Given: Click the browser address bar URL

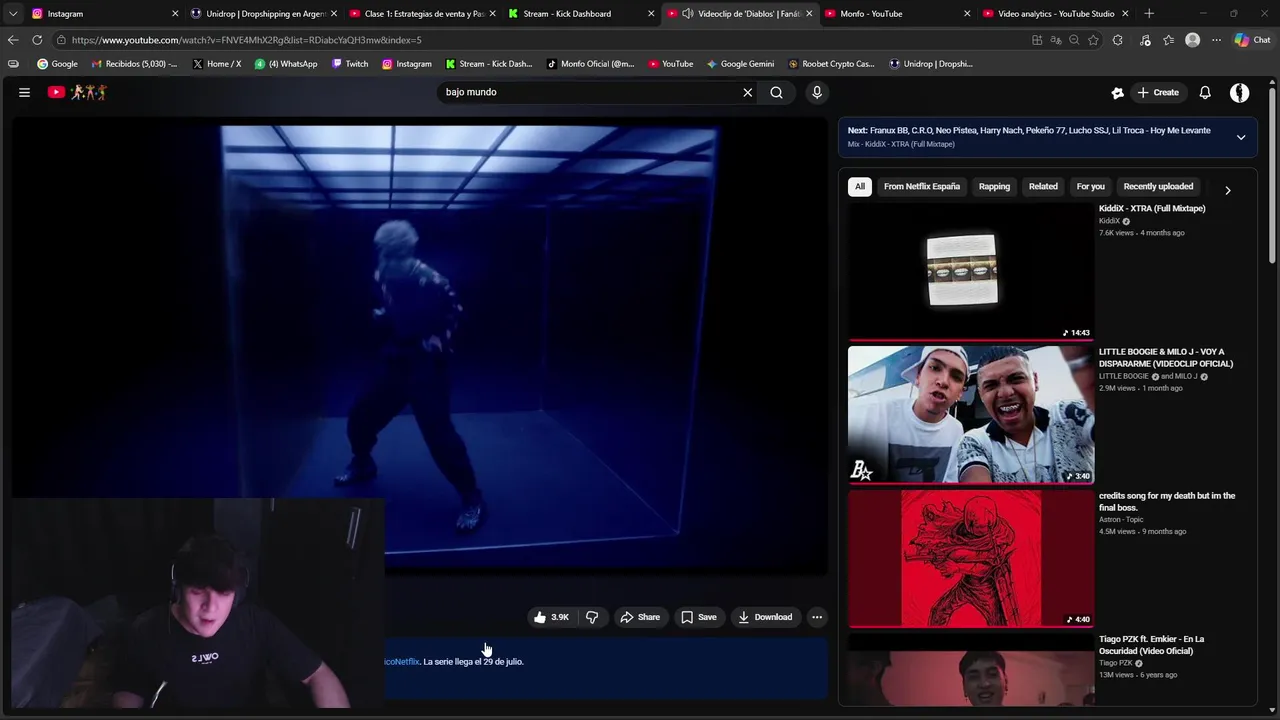Looking at the screenshot, I should [x=247, y=40].
